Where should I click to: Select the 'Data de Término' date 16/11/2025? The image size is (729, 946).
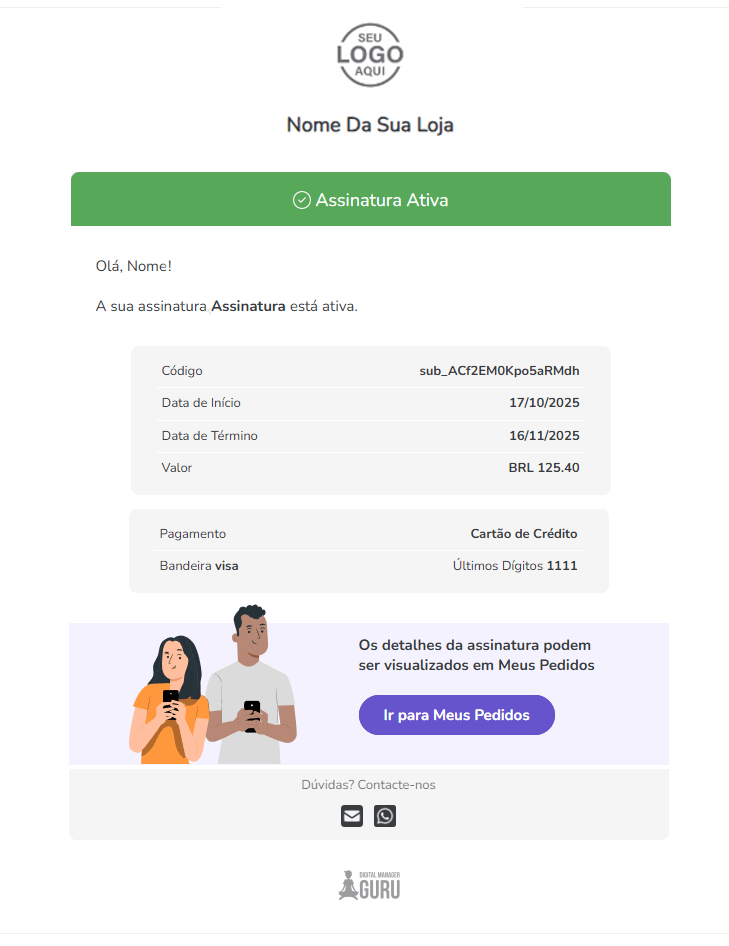544,436
